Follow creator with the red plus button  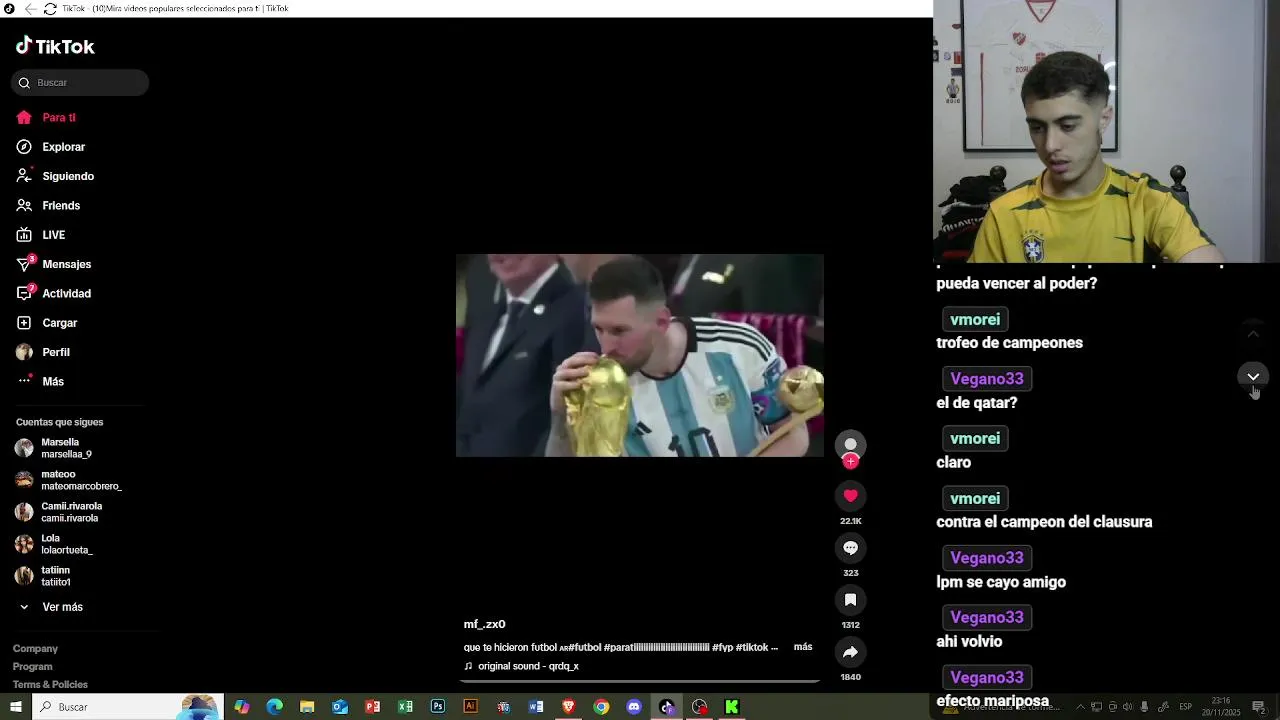850,461
